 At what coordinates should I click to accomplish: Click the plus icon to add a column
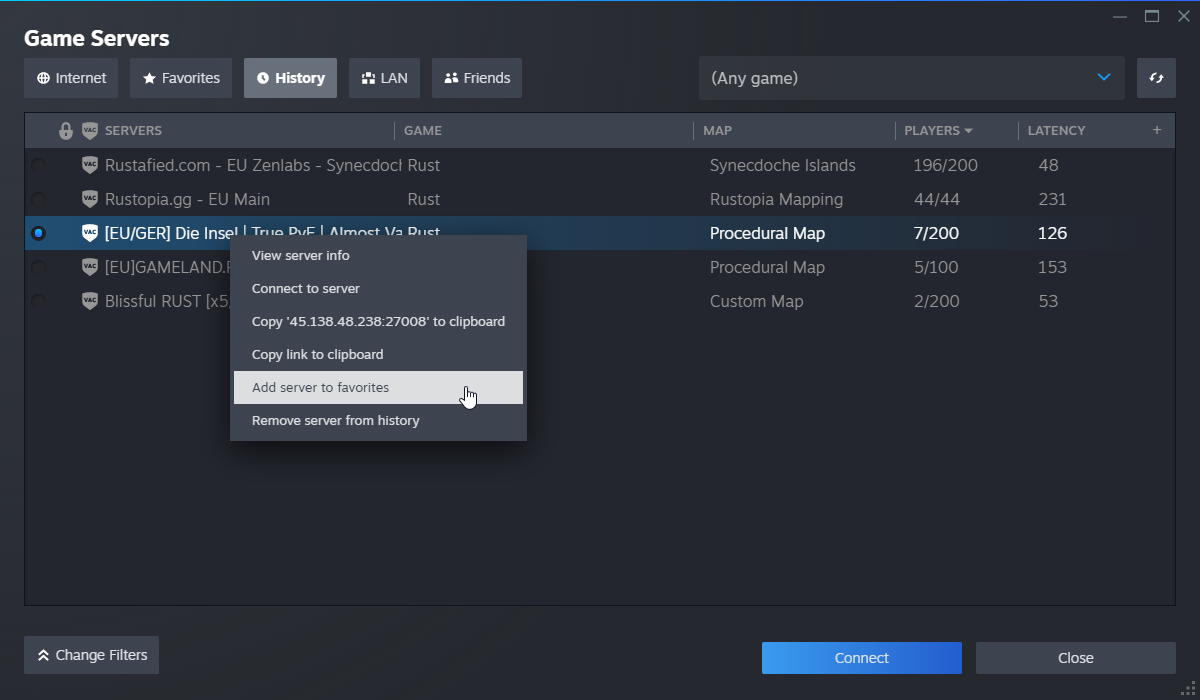(x=1157, y=130)
